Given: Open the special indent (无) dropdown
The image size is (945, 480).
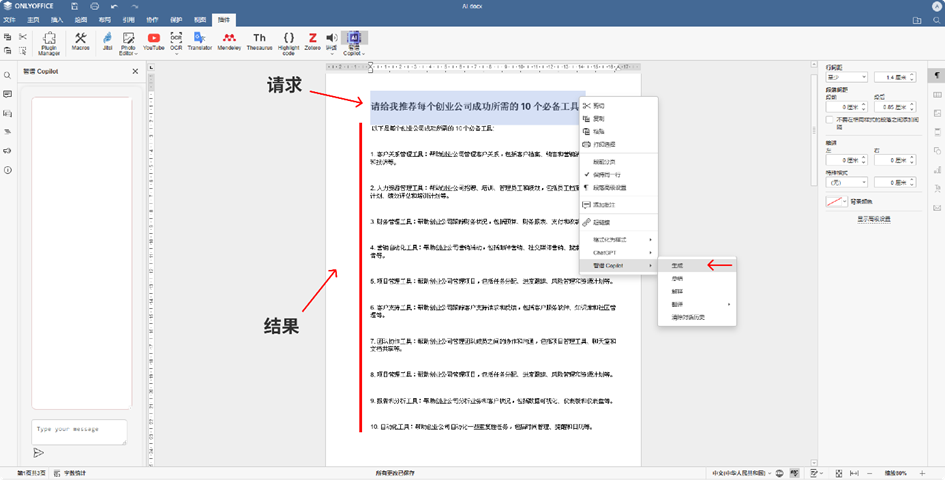Looking at the screenshot, I should (847, 182).
